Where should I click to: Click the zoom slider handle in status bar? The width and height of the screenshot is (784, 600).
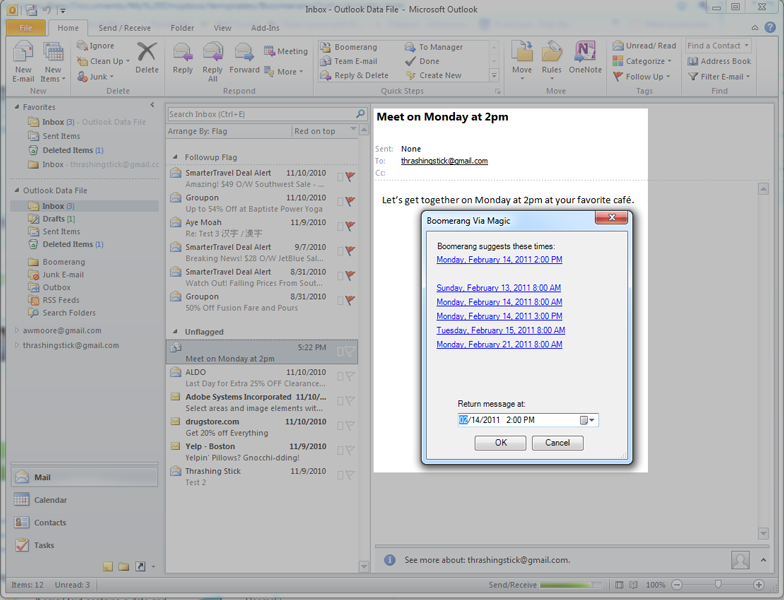[x=718, y=584]
